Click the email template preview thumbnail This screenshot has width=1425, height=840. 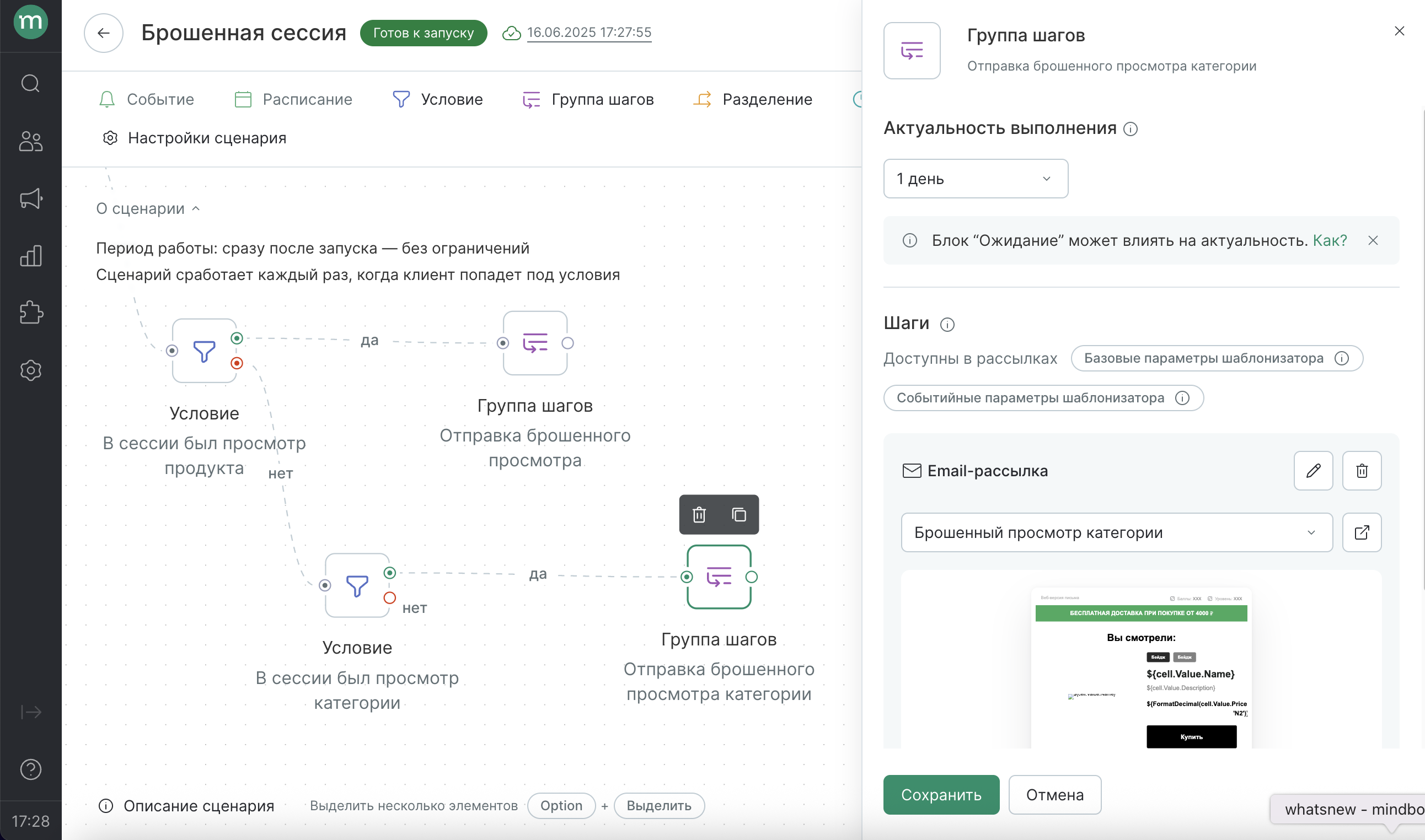[x=1141, y=668]
